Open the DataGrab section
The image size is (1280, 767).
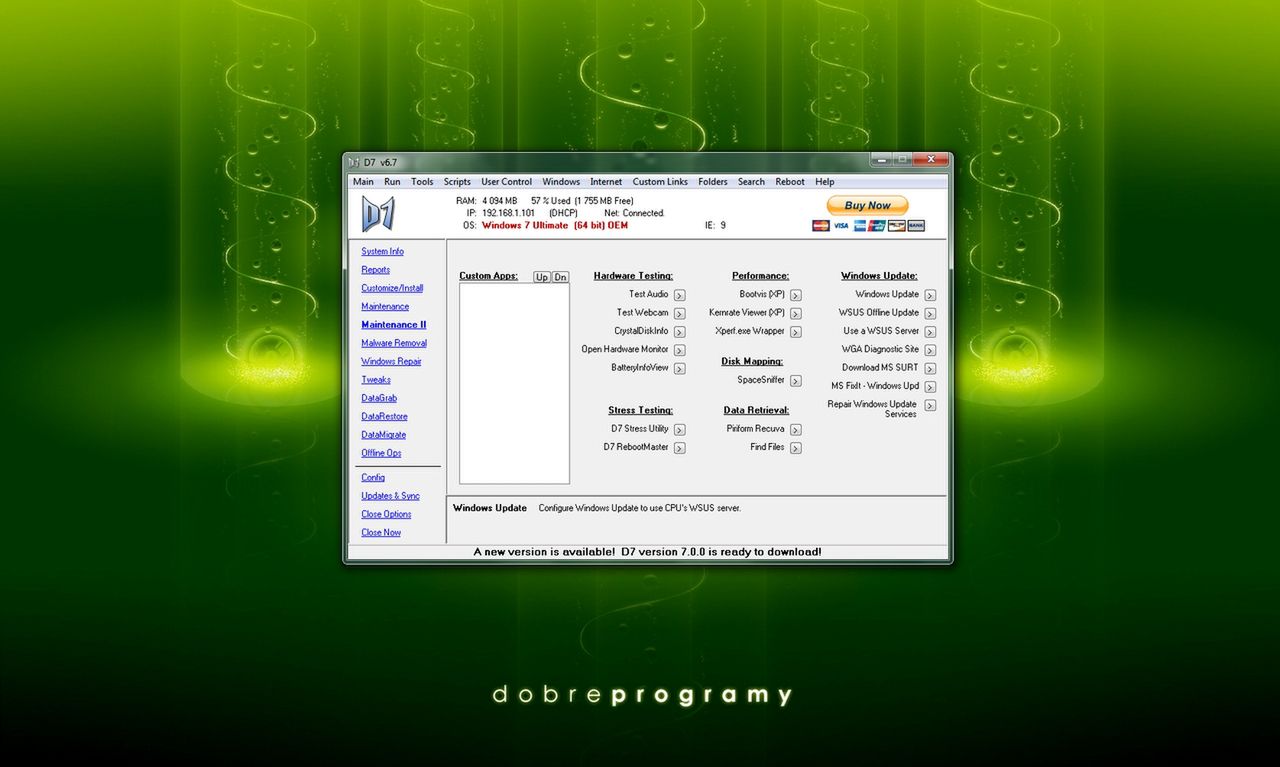click(x=379, y=398)
